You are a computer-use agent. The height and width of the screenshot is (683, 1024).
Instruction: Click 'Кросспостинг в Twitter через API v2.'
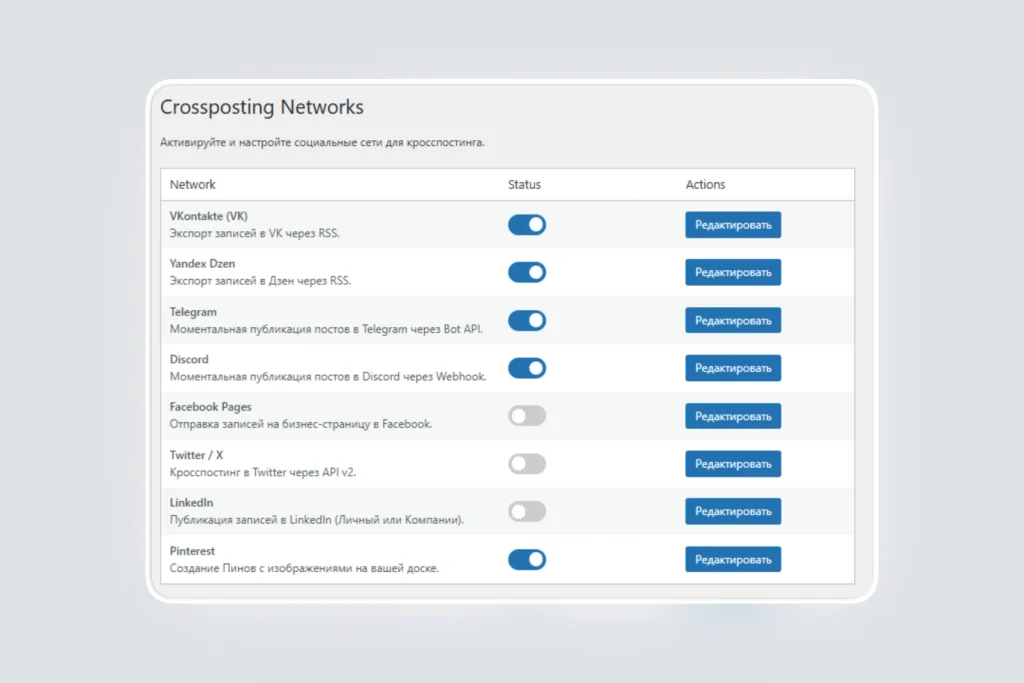[x=263, y=472]
